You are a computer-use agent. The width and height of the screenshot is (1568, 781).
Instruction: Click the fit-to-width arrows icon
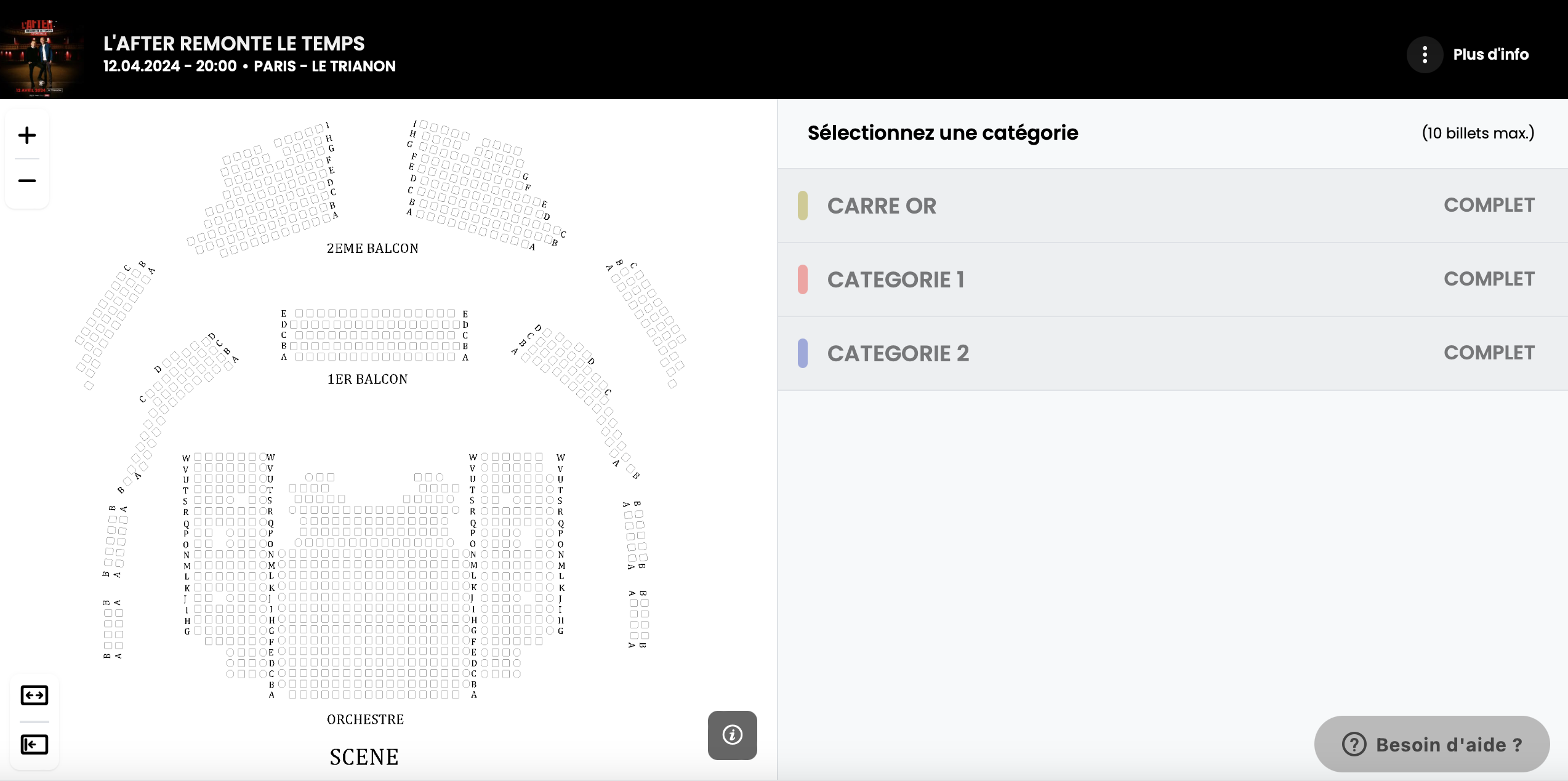[x=34, y=695]
